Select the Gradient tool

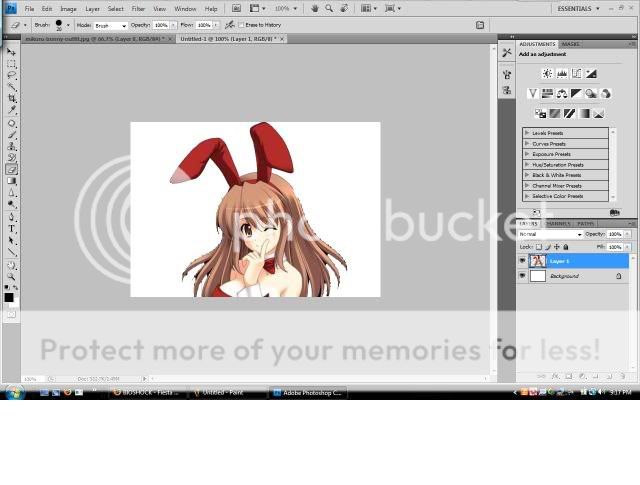point(11,181)
